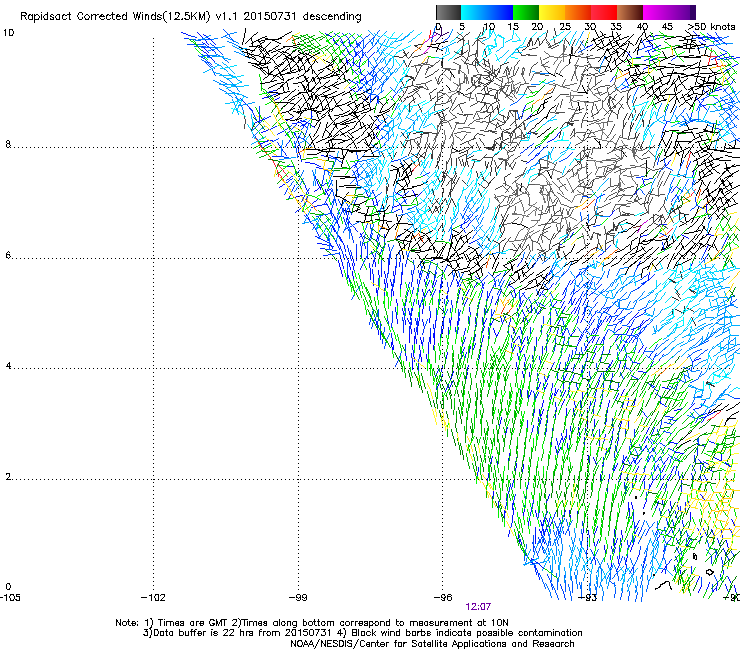Image resolution: width=740 pixels, height=650 pixels.
Task: Click the magenta 40-45 knots legend color
Action: pos(656,12)
